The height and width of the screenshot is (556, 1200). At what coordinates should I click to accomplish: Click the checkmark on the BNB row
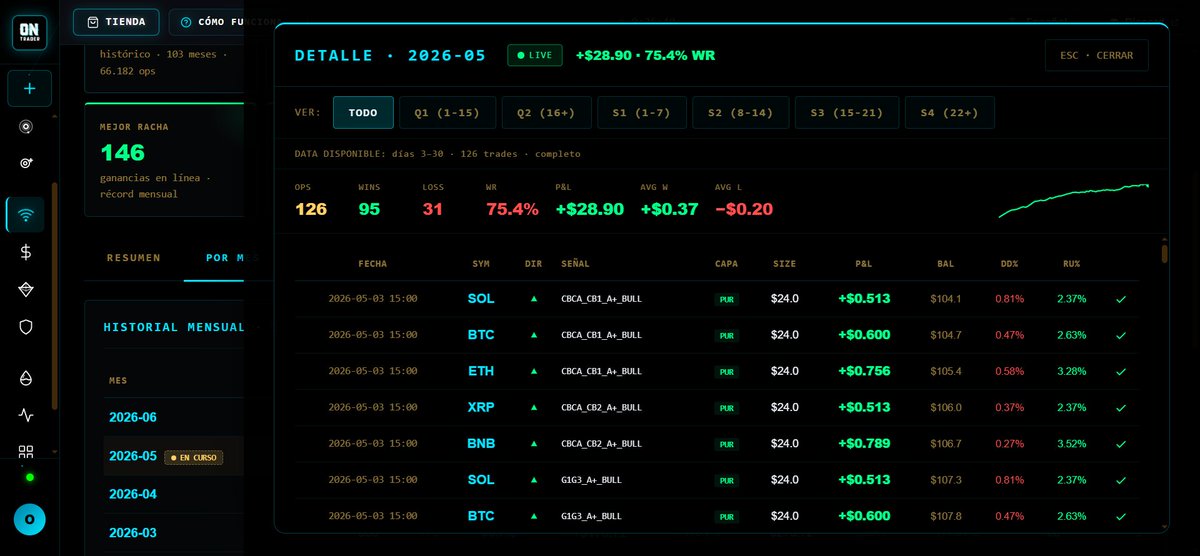point(1121,443)
